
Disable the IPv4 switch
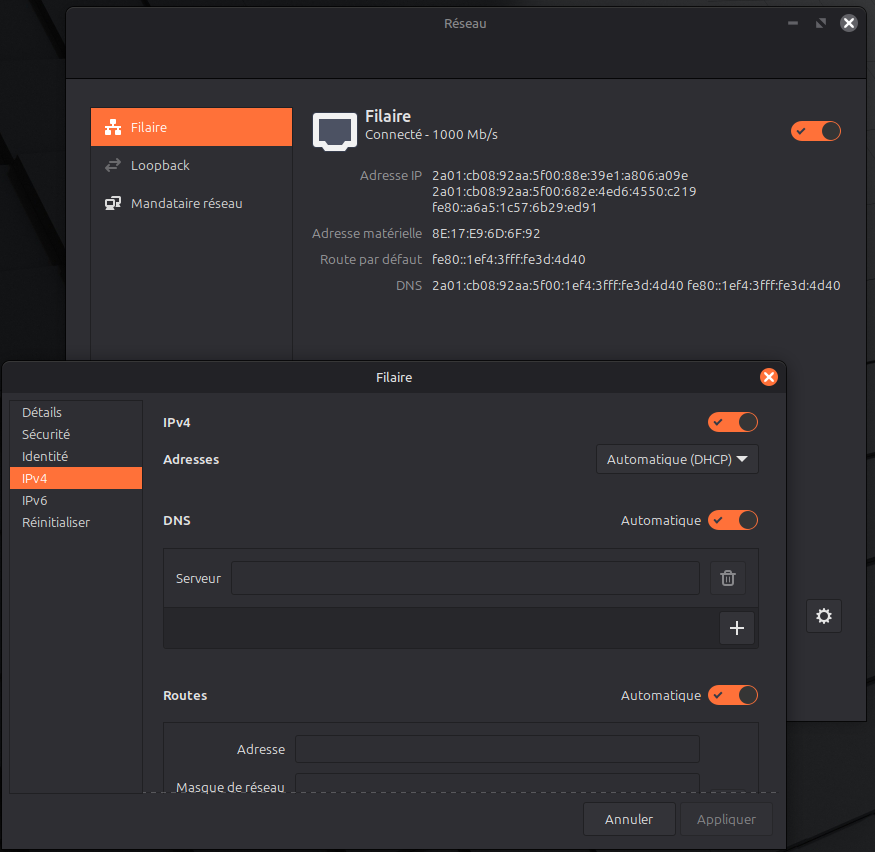(x=733, y=422)
